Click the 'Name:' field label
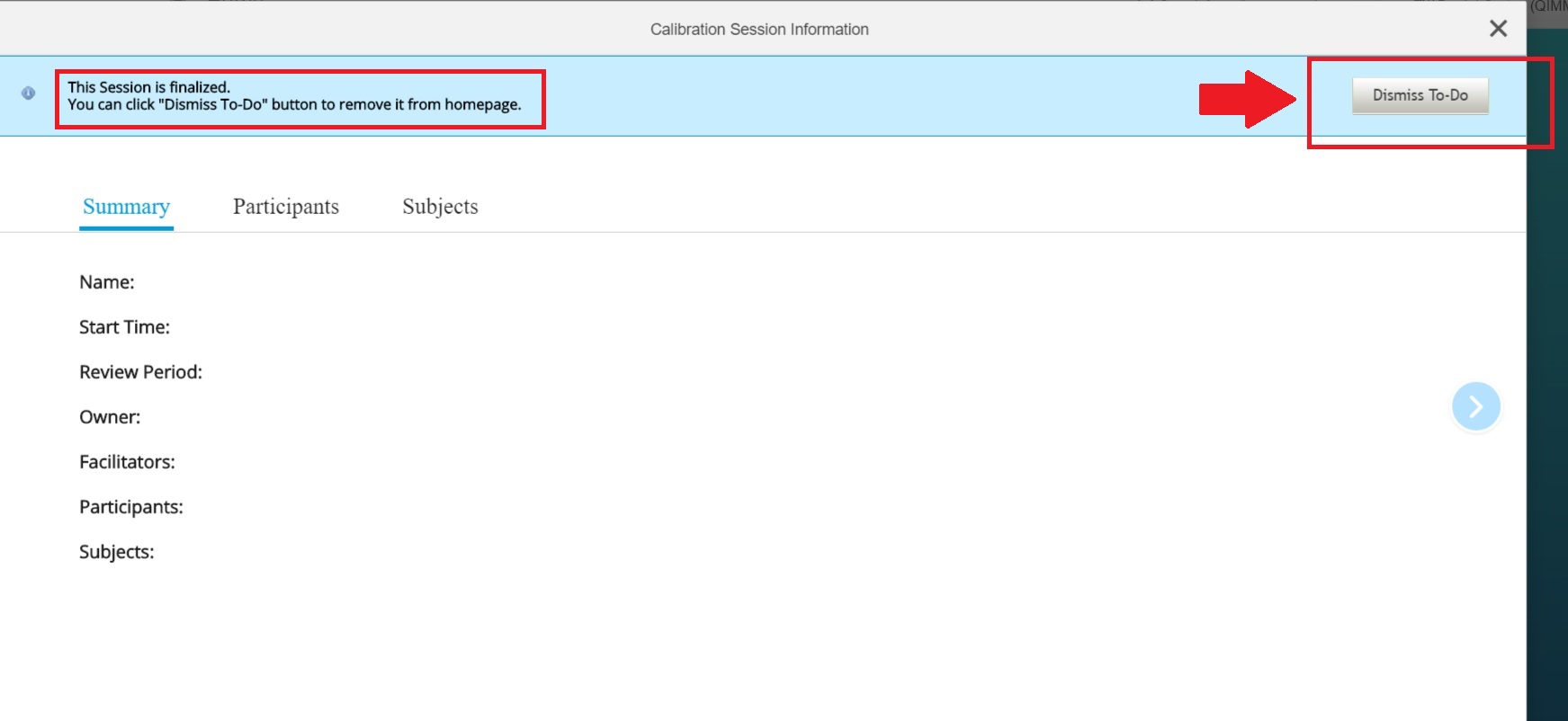 click(x=107, y=282)
